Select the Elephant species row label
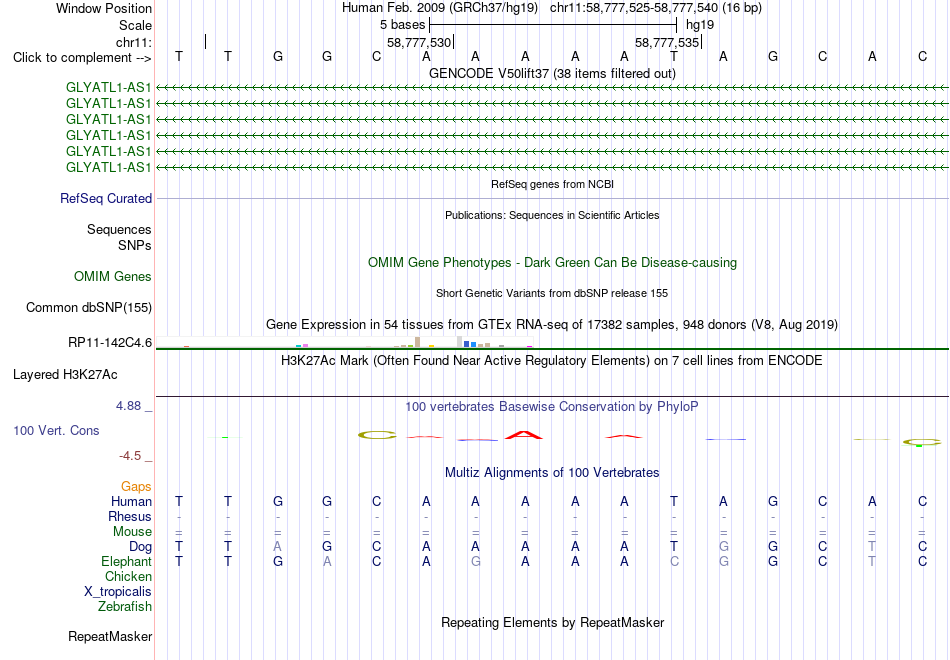 click(x=126, y=561)
